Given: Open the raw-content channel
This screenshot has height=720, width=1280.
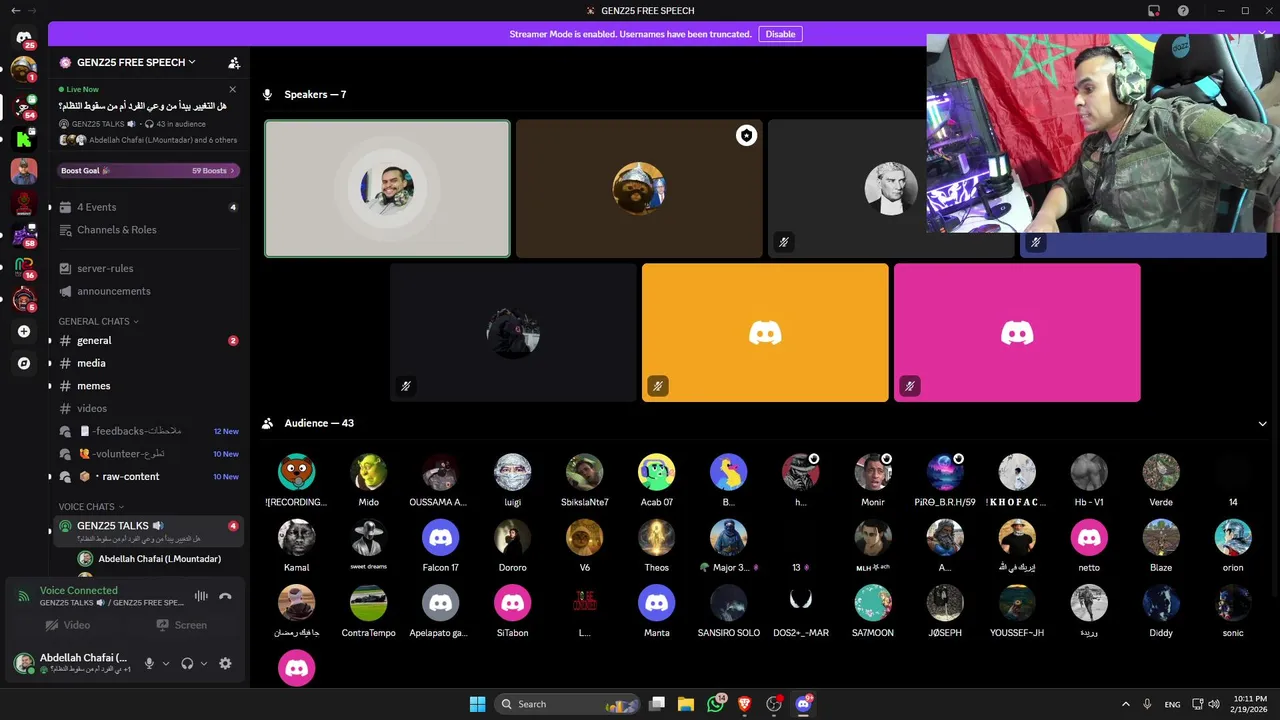Looking at the screenshot, I should 149,476.
